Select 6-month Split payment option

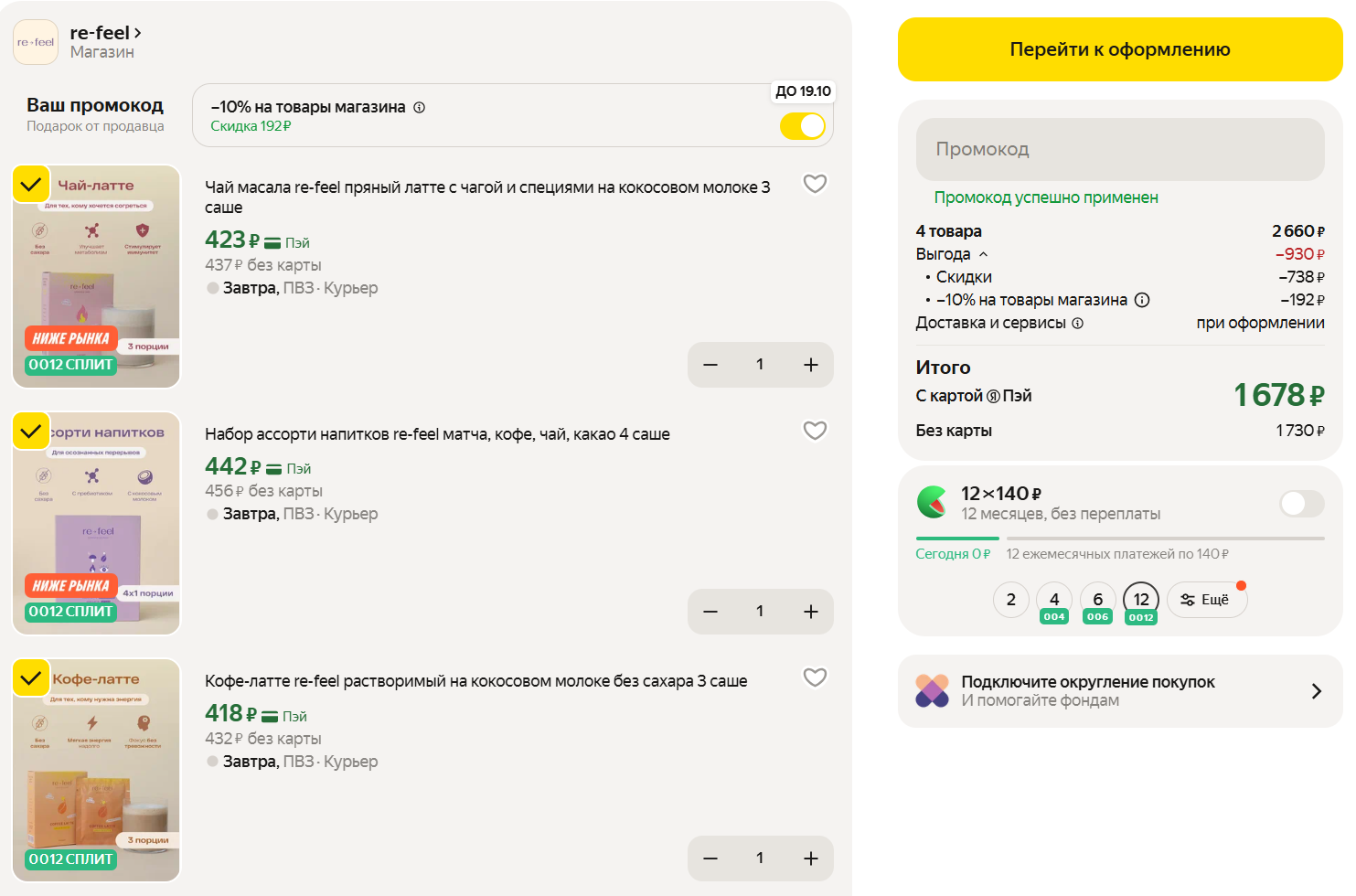coord(1097,600)
